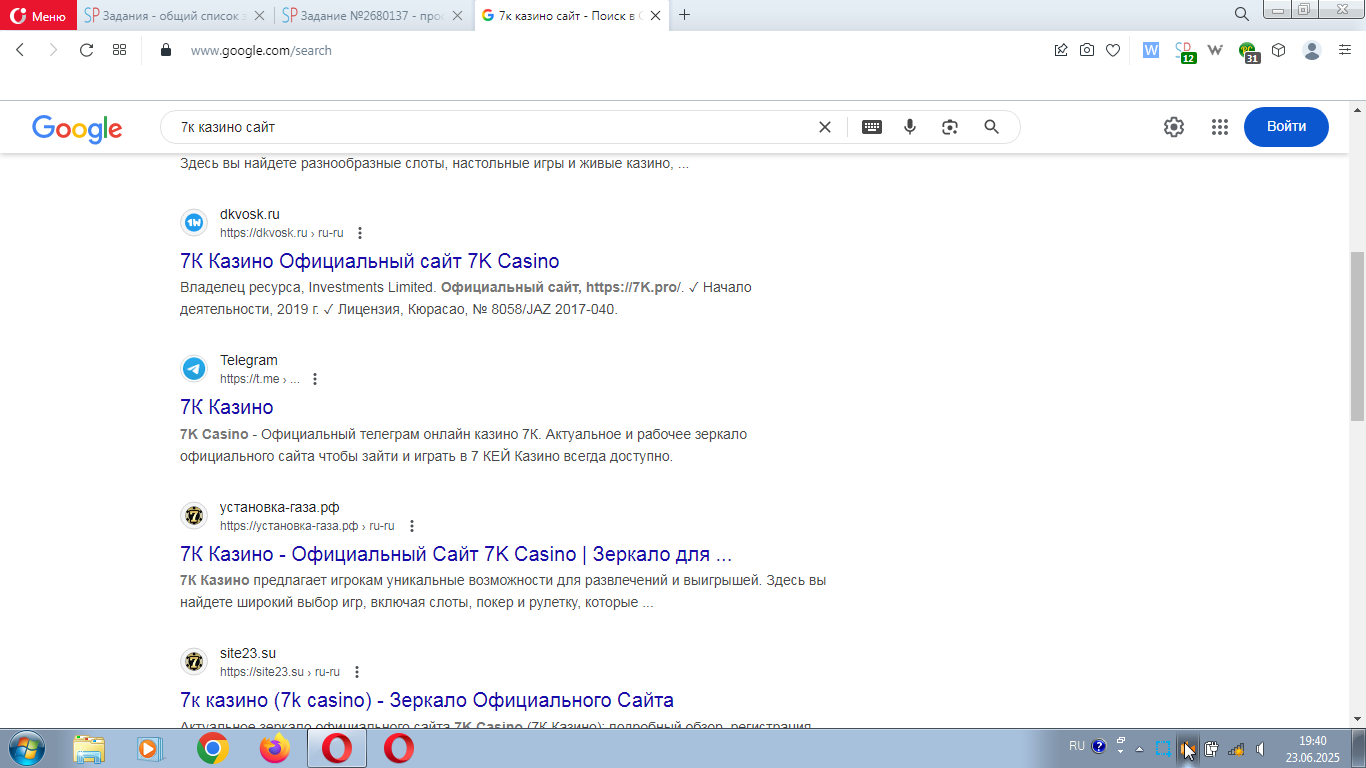
Task: Open the extensions cube icon
Action: (1278, 50)
